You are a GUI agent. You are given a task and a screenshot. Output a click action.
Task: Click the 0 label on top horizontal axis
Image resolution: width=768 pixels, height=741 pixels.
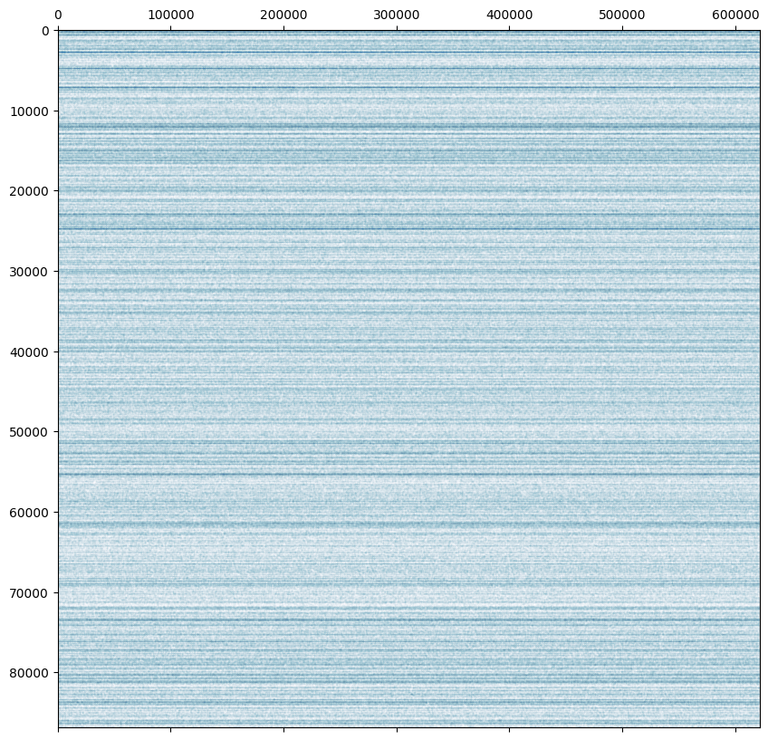pos(58,15)
